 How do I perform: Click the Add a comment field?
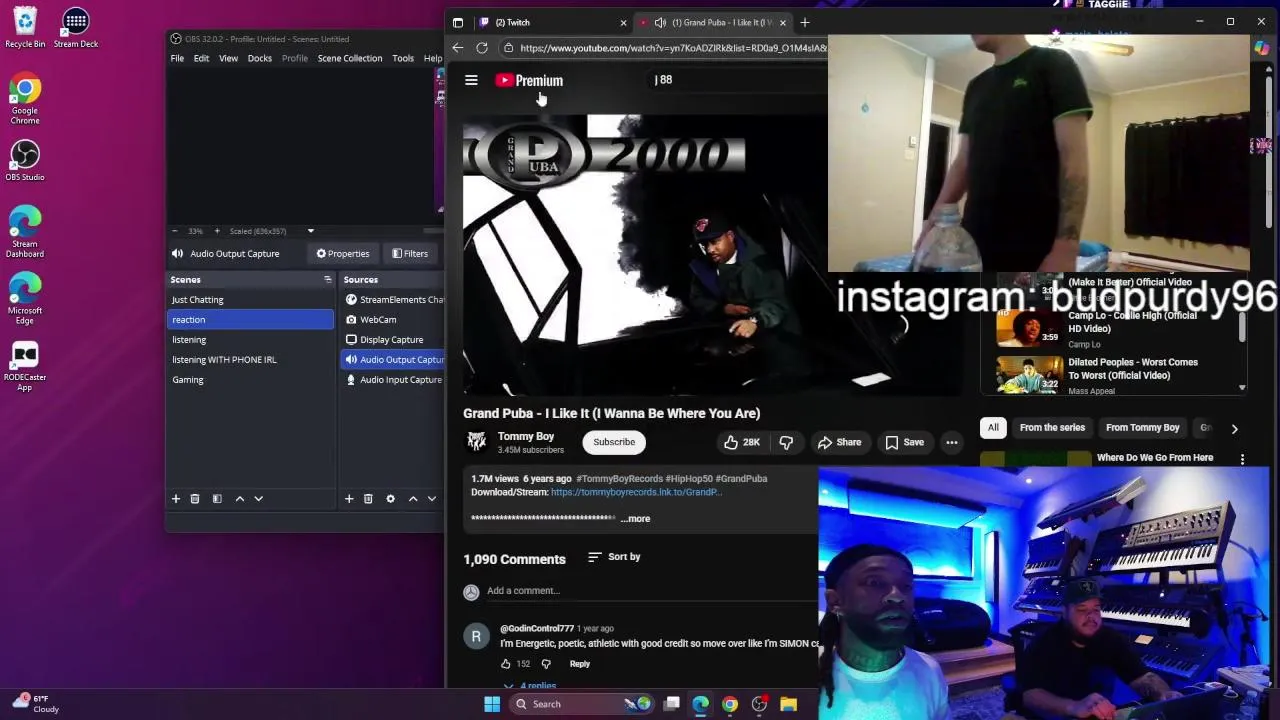(x=650, y=590)
